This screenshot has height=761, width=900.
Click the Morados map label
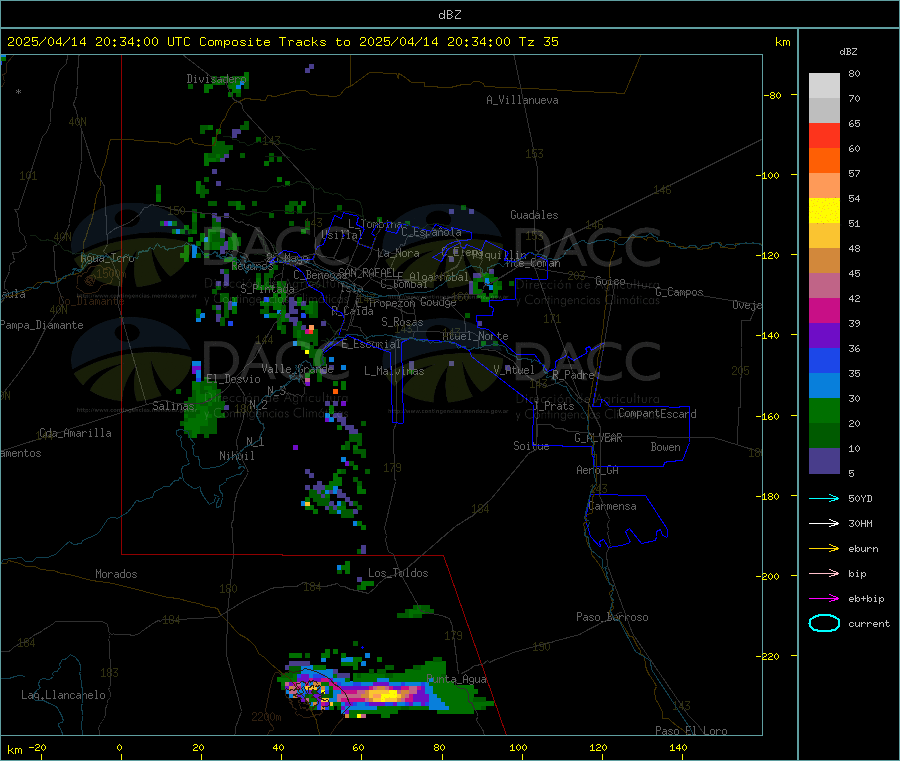point(116,574)
